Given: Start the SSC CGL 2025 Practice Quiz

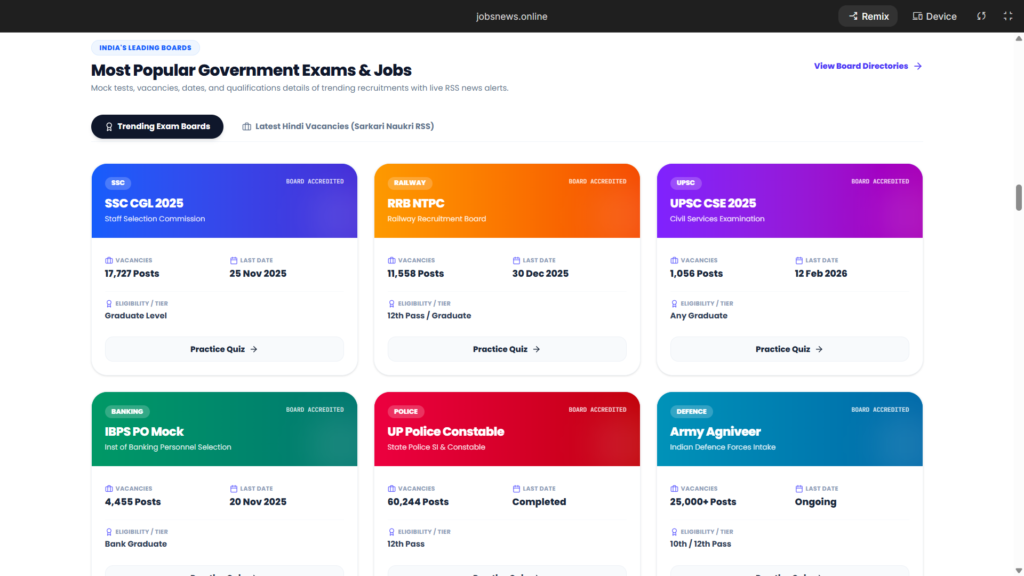Looking at the screenshot, I should tap(224, 349).
